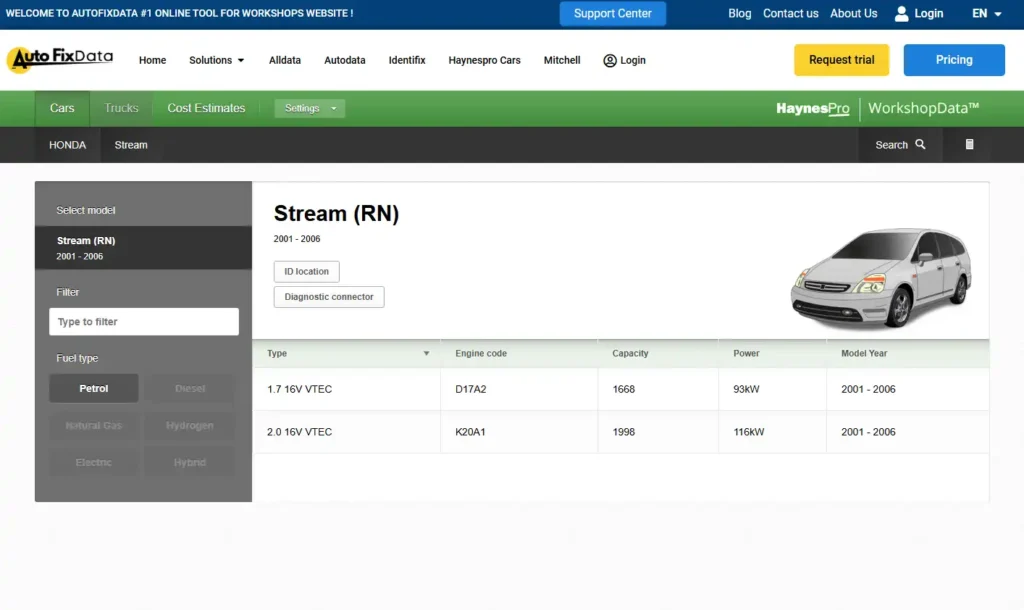The height and width of the screenshot is (610, 1024).
Task: Toggle the Electric fuel type filter
Action: pyautogui.click(x=93, y=462)
